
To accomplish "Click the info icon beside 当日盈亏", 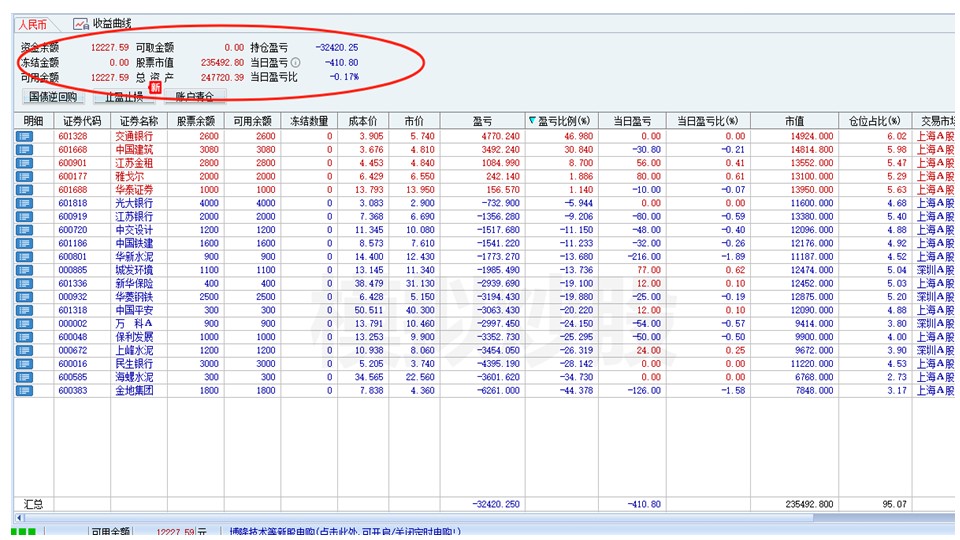I will coord(296,62).
